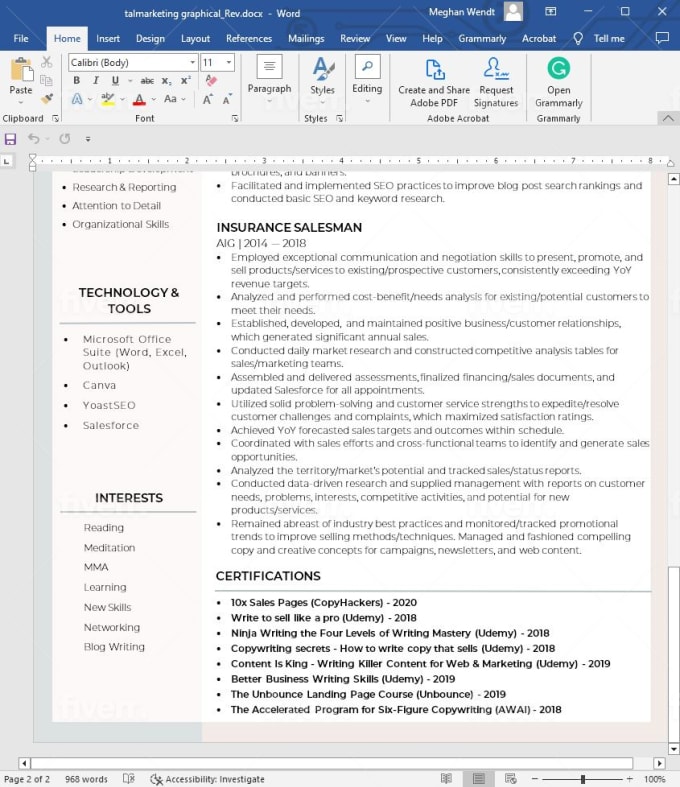680x787 pixels.
Task: Customize Quick Access Toolbar dropdown
Action: pos(88,139)
